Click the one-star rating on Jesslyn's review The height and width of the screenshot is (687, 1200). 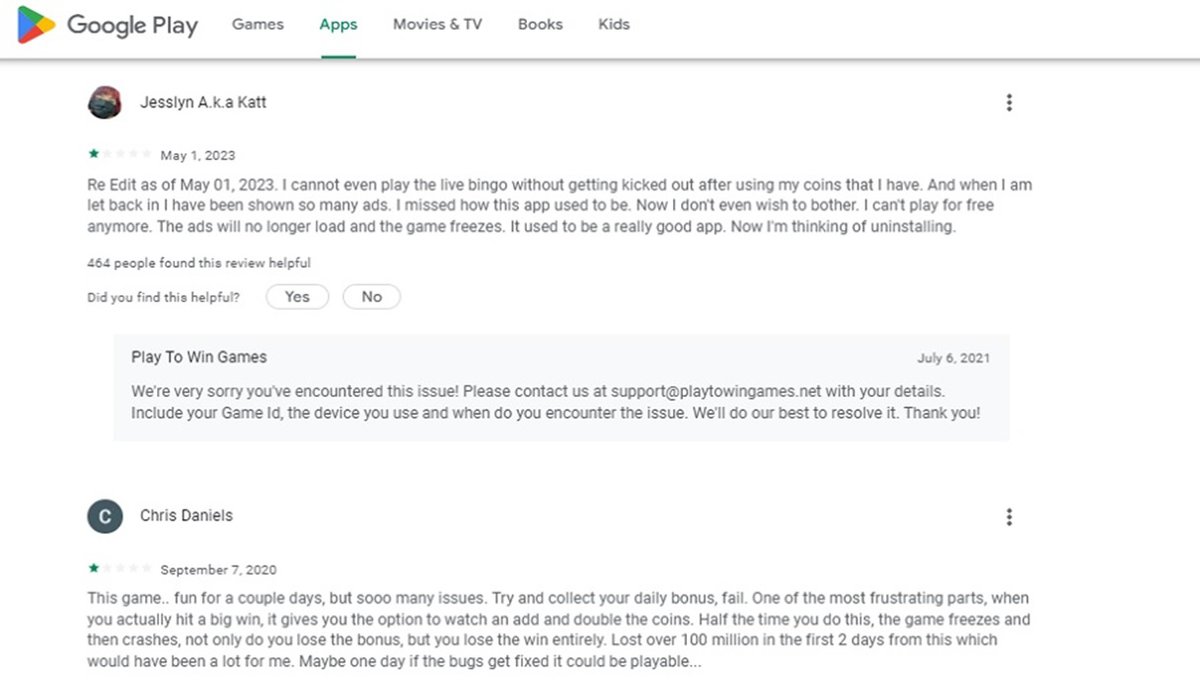coord(94,154)
